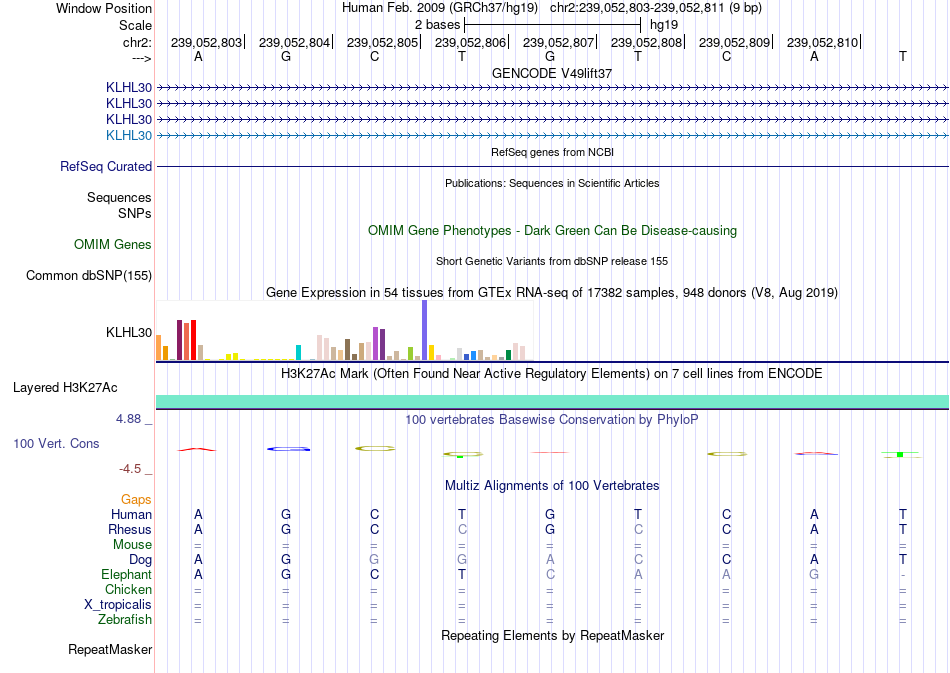Click the T base in Dog alignment row
This screenshot has width=950, height=673.
(903, 559)
